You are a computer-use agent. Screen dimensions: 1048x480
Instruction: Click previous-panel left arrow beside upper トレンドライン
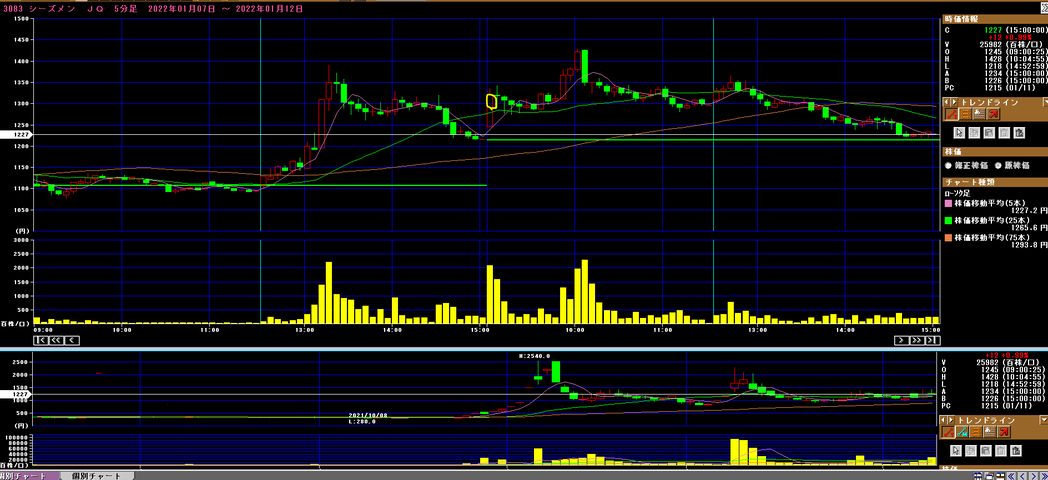tap(947, 102)
